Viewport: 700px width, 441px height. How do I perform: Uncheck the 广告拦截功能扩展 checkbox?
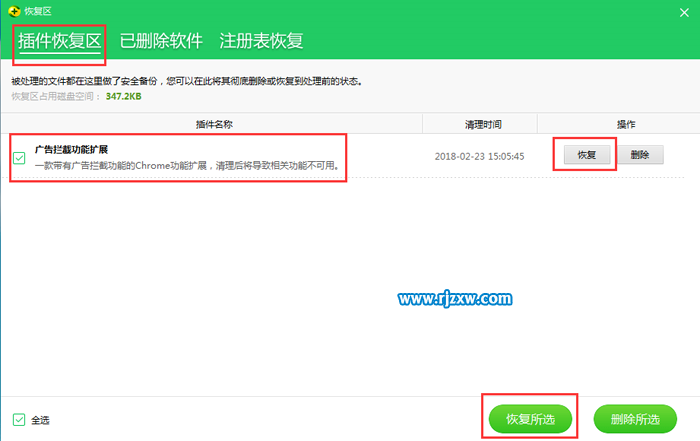(x=19, y=158)
